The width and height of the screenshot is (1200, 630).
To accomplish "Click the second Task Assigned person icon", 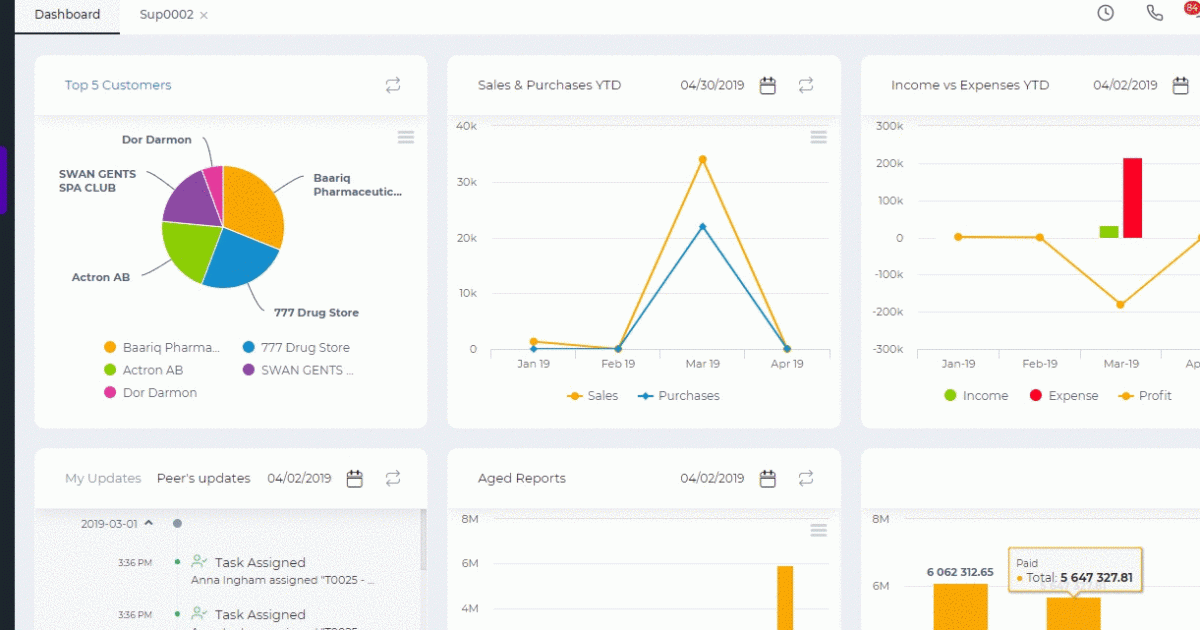I will click(x=198, y=614).
